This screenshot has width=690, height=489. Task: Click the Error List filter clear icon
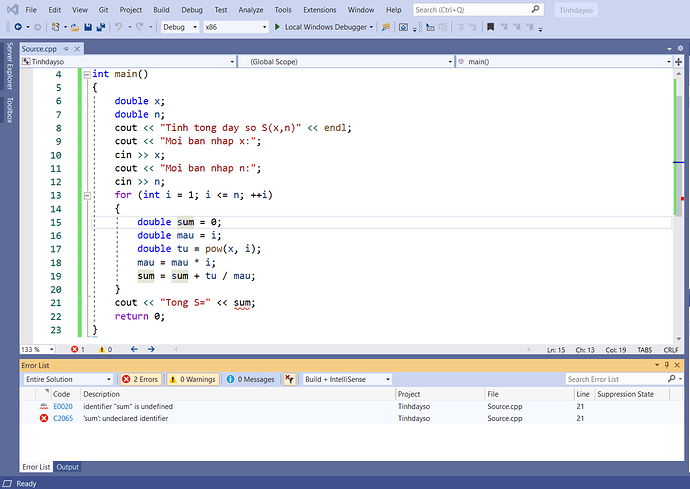click(x=289, y=379)
